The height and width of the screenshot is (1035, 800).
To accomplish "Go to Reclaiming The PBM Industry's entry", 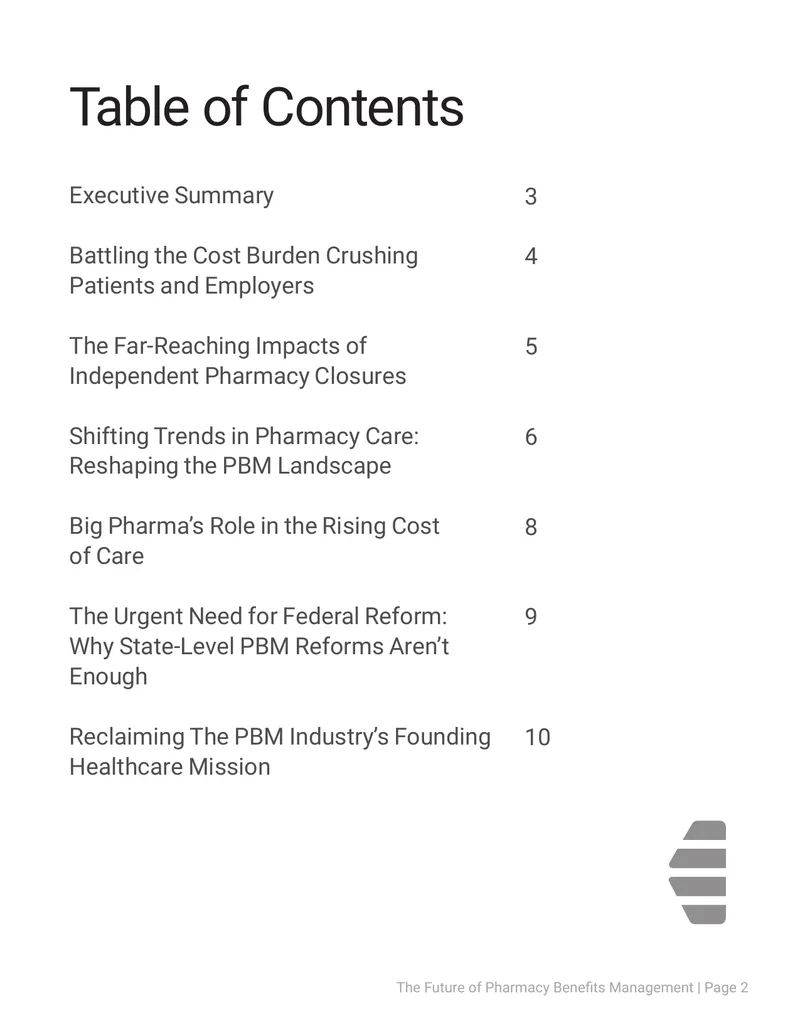I will [x=280, y=752].
